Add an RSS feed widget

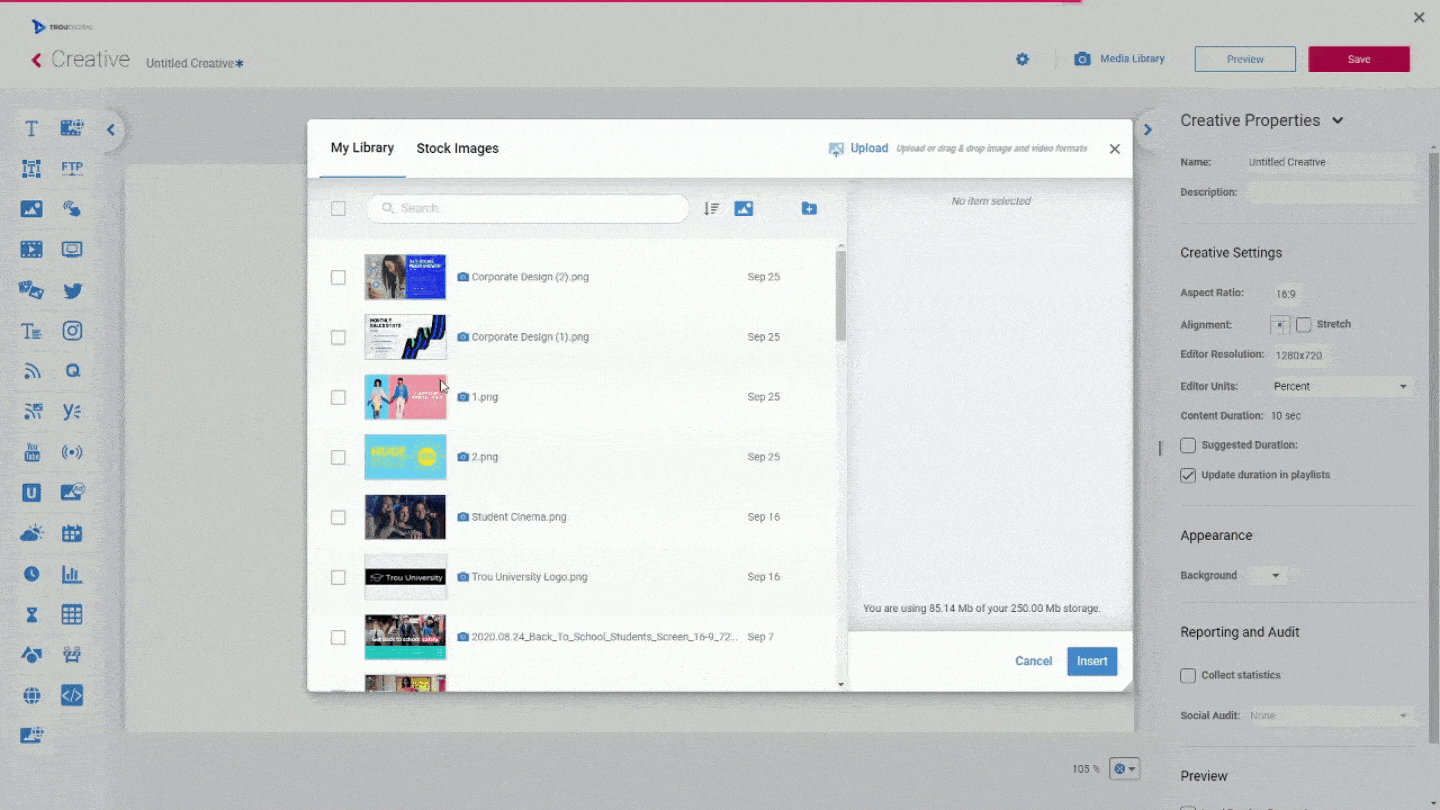32,371
